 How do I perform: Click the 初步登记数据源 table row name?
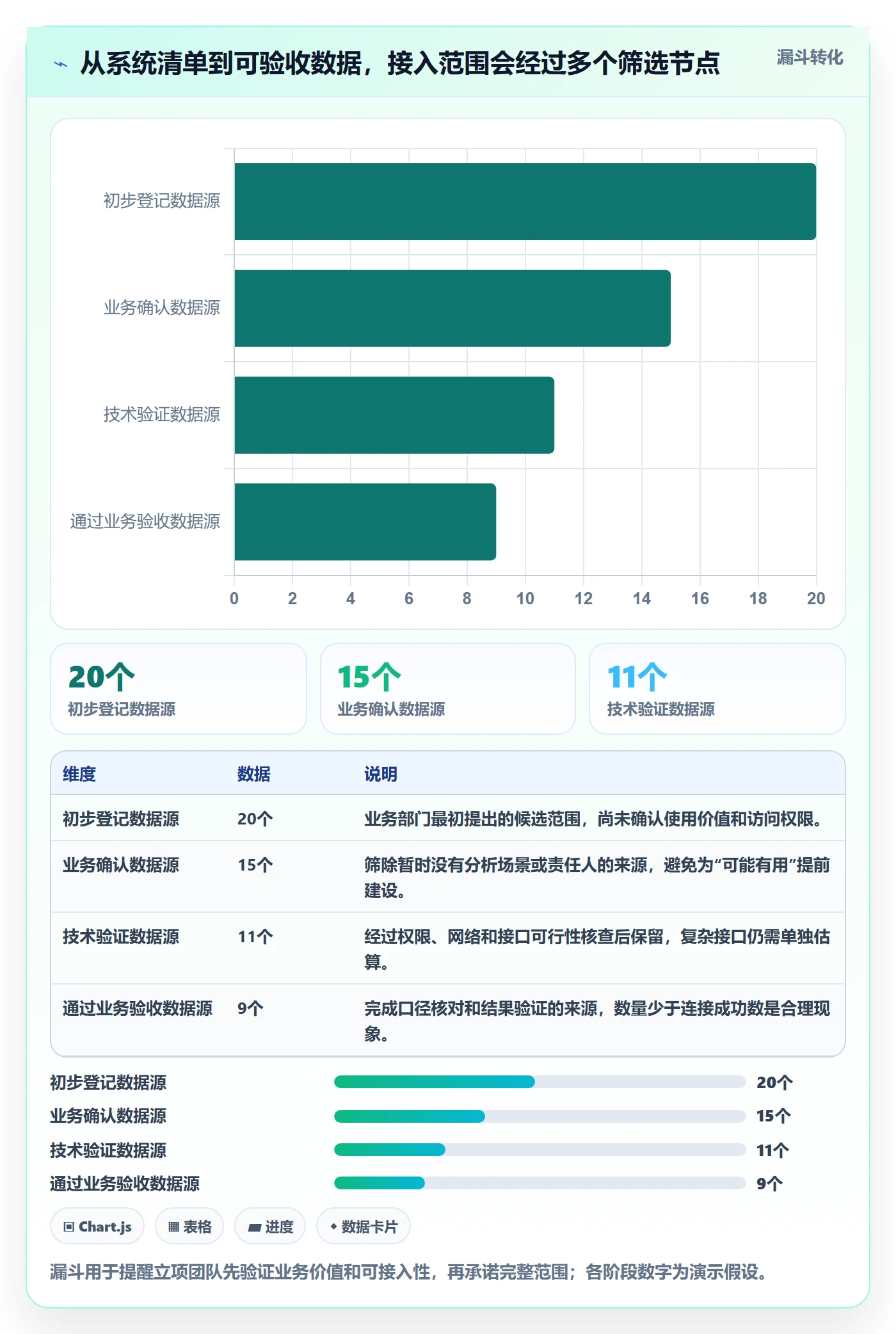tap(121, 819)
